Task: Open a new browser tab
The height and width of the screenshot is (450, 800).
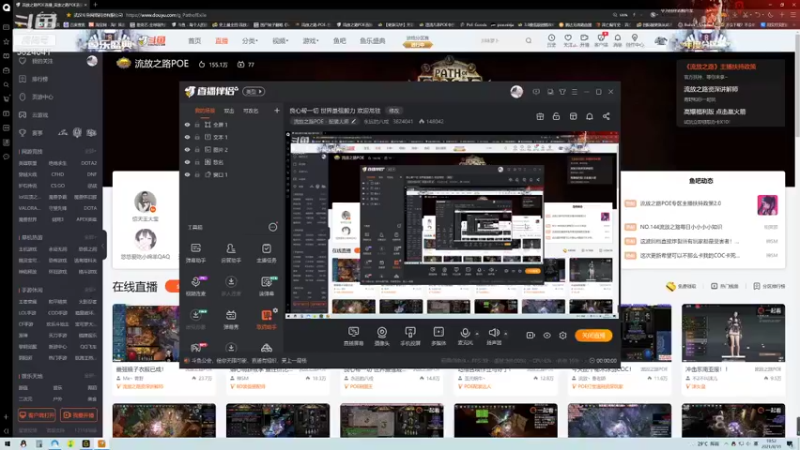Action: coord(95,5)
